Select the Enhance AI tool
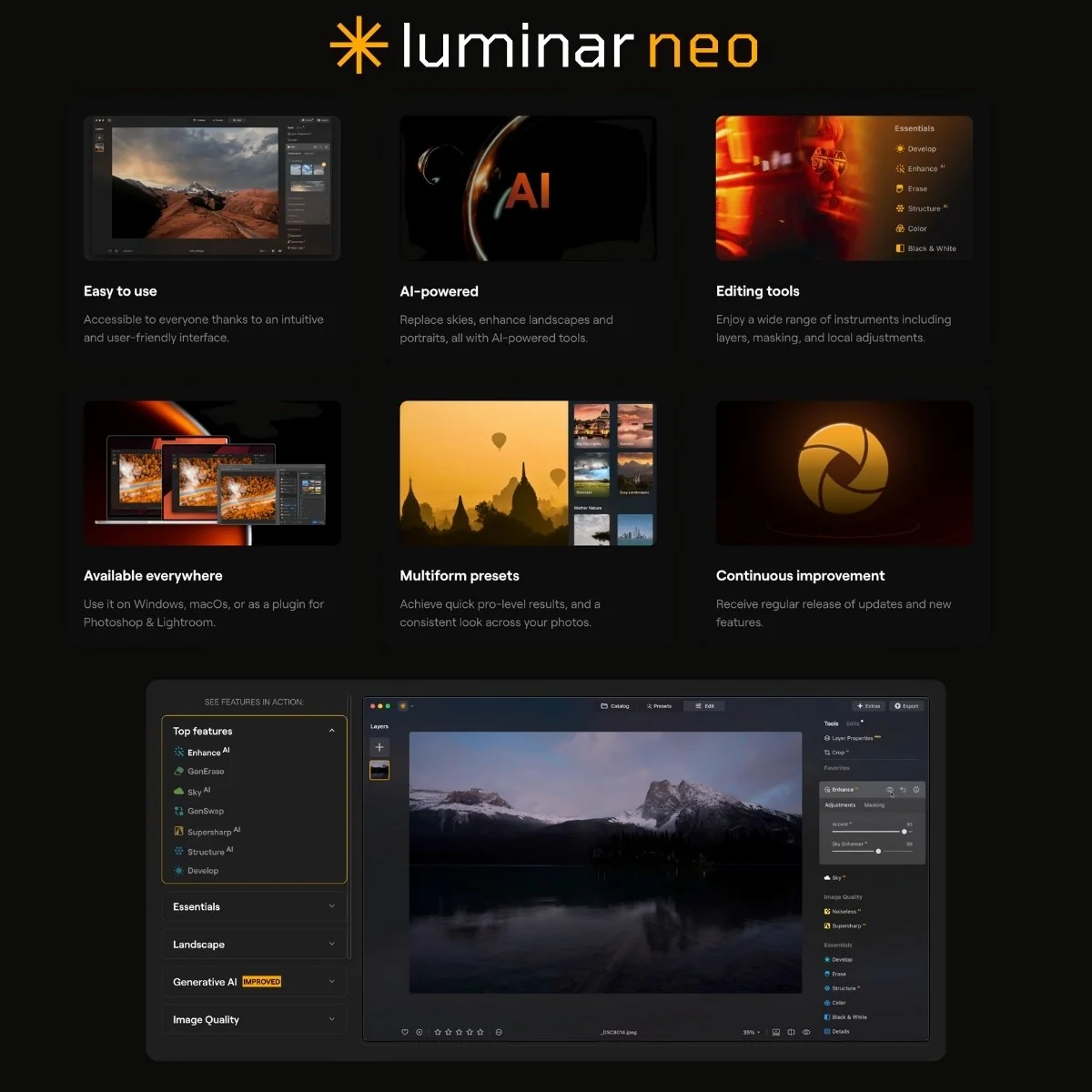 [204, 752]
